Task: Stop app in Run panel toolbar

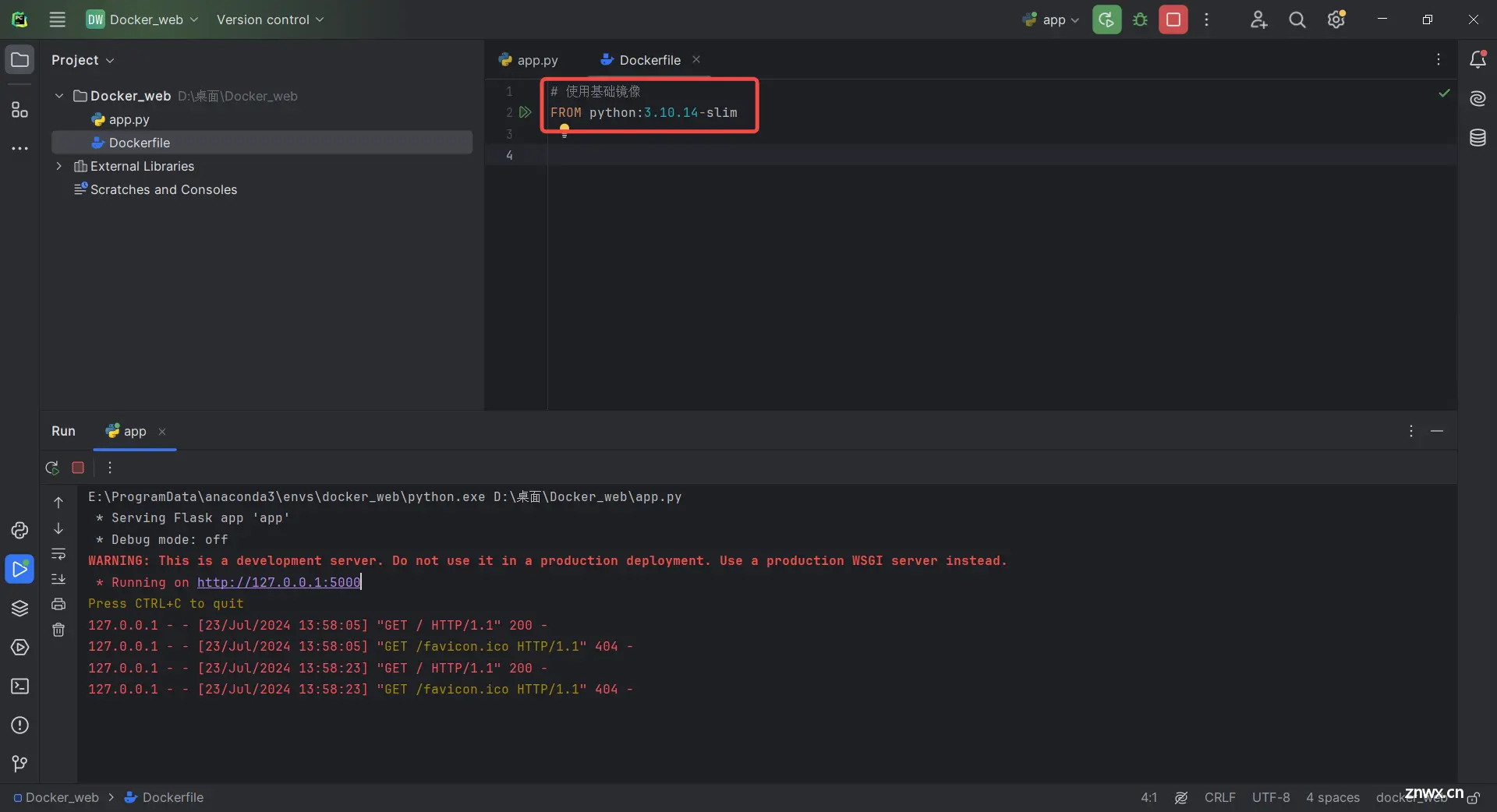Action: pos(78,468)
